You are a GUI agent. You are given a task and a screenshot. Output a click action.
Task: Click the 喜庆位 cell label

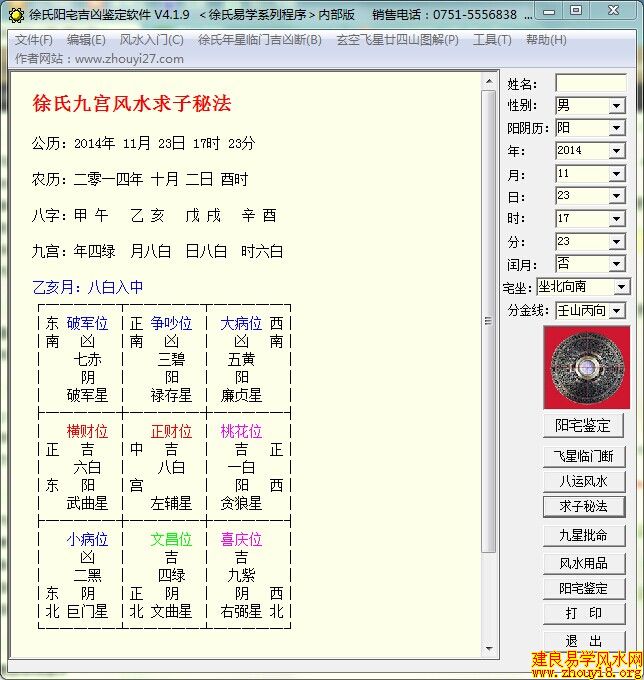[x=241, y=539]
